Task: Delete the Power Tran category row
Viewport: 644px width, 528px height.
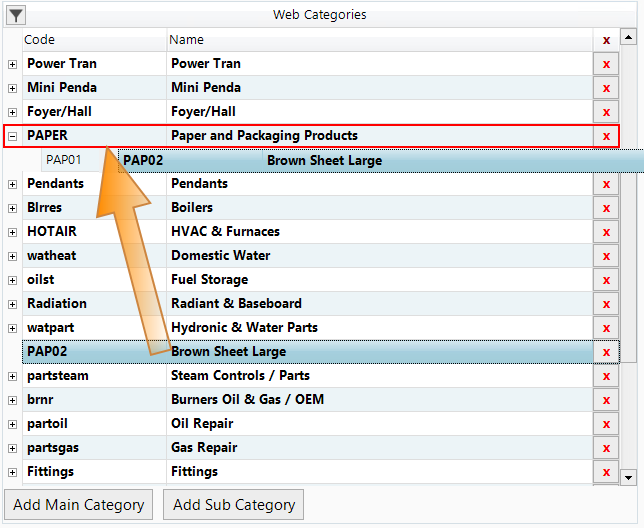Action: [x=606, y=64]
